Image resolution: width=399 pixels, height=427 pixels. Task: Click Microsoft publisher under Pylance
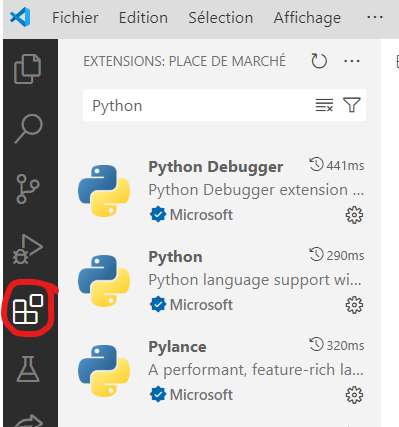pyautogui.click(x=201, y=395)
